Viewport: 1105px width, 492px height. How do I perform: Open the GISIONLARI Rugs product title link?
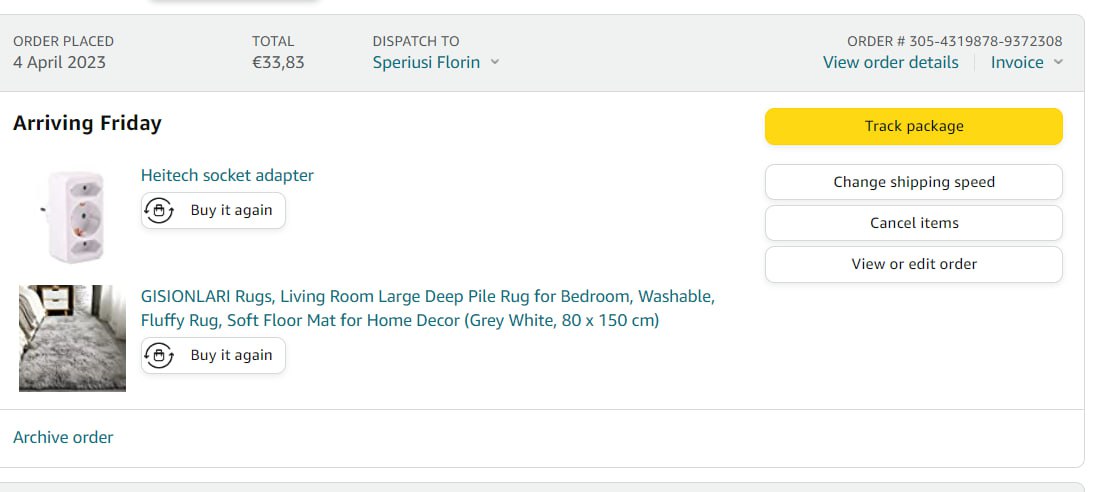pos(428,308)
